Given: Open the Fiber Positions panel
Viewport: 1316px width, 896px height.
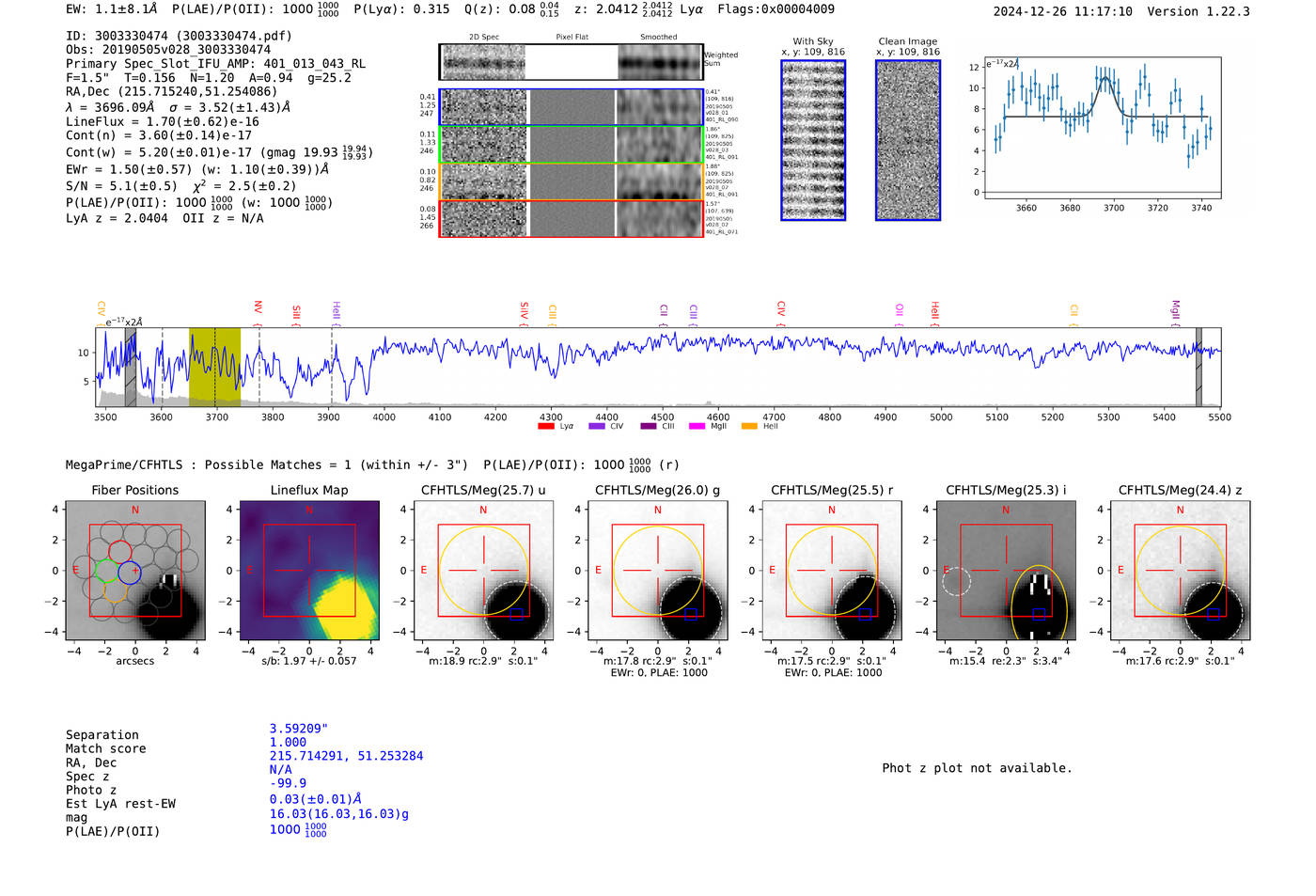Looking at the screenshot, I should [135, 571].
